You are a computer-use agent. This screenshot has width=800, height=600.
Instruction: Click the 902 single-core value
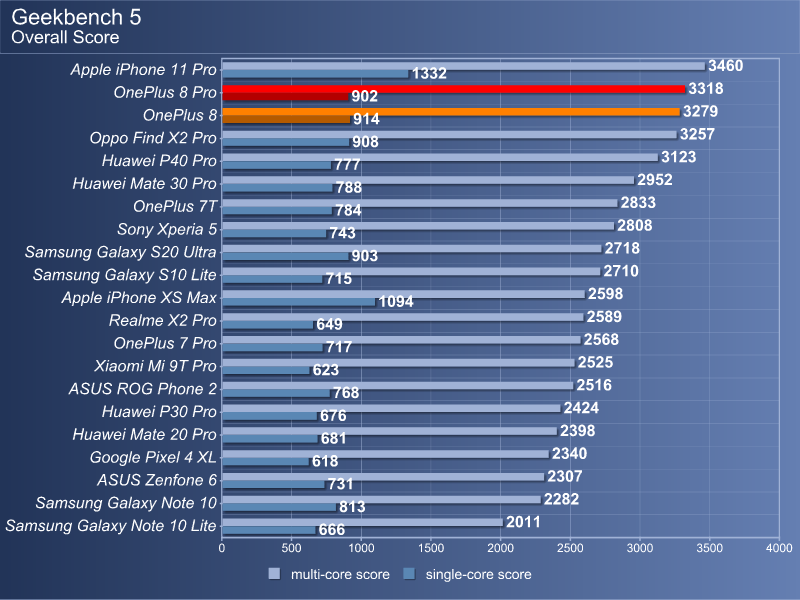click(364, 96)
